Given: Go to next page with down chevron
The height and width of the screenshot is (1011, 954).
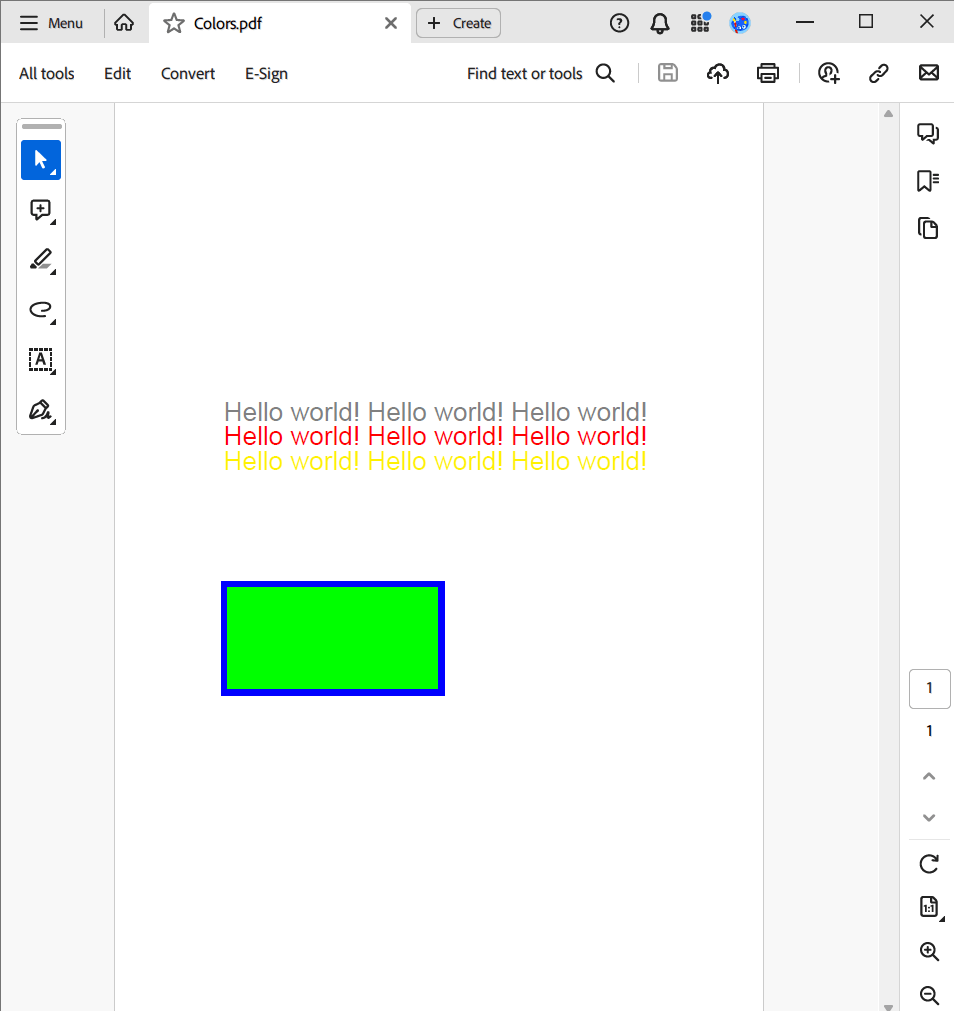Looking at the screenshot, I should 929,817.
